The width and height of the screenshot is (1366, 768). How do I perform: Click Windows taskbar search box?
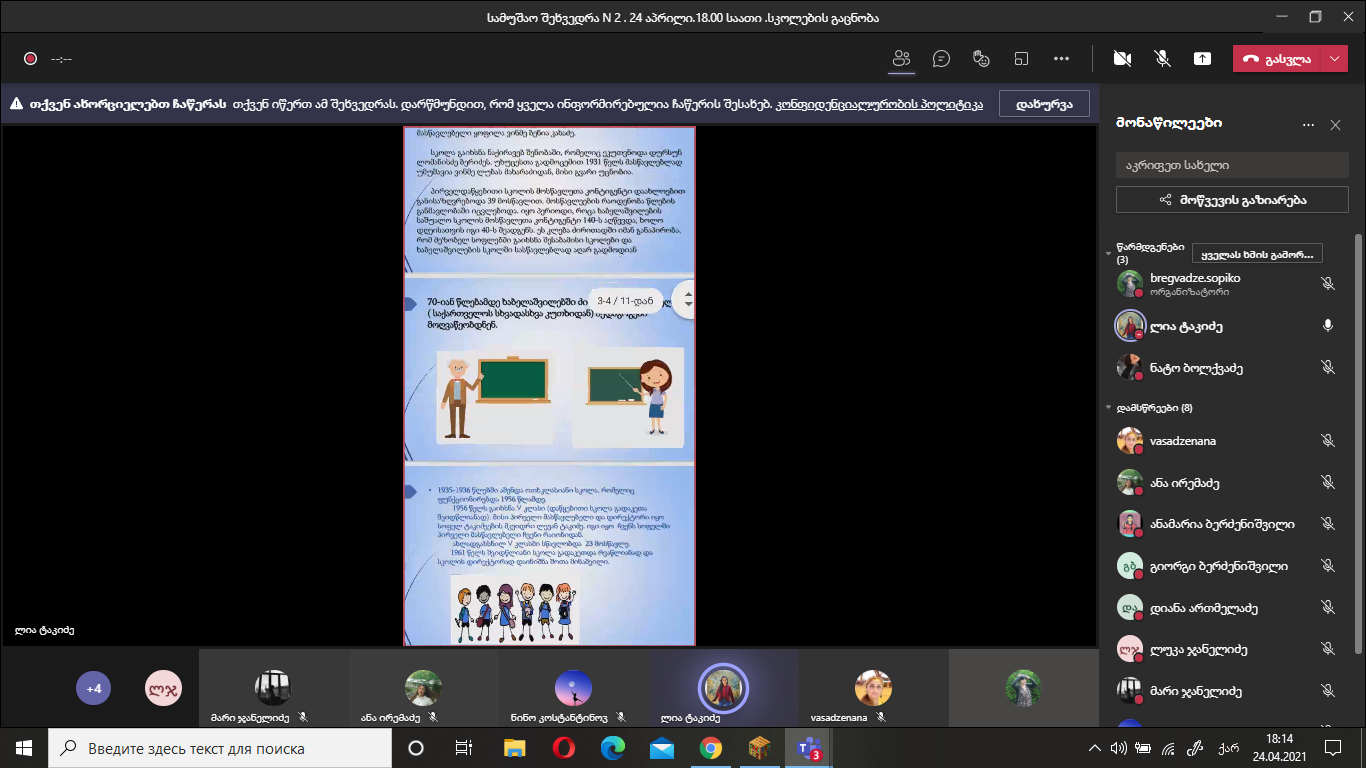(x=220, y=748)
